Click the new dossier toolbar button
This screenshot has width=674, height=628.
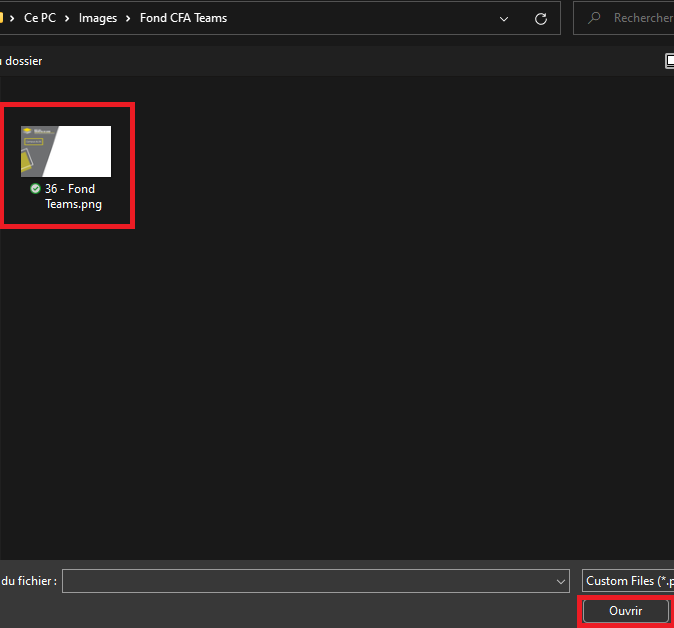pos(20,61)
